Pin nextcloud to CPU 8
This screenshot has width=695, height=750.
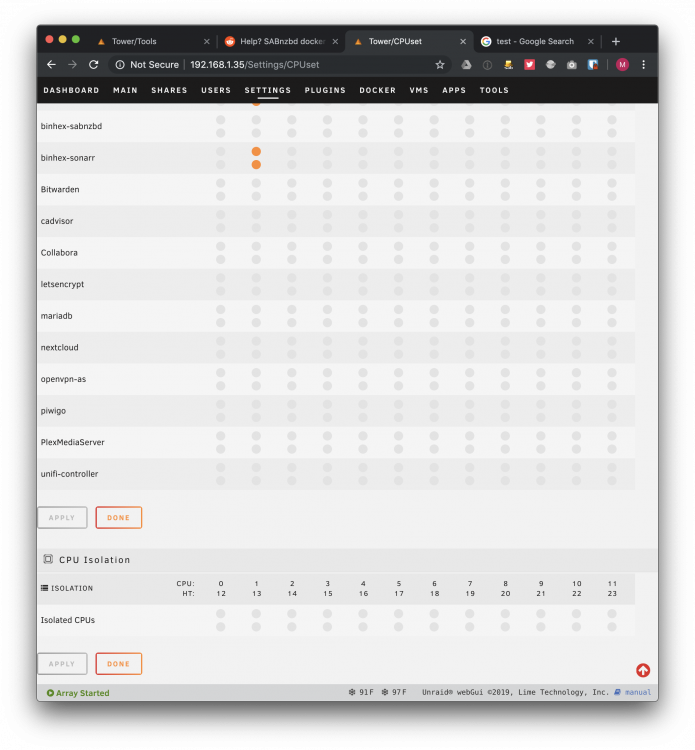click(505, 341)
